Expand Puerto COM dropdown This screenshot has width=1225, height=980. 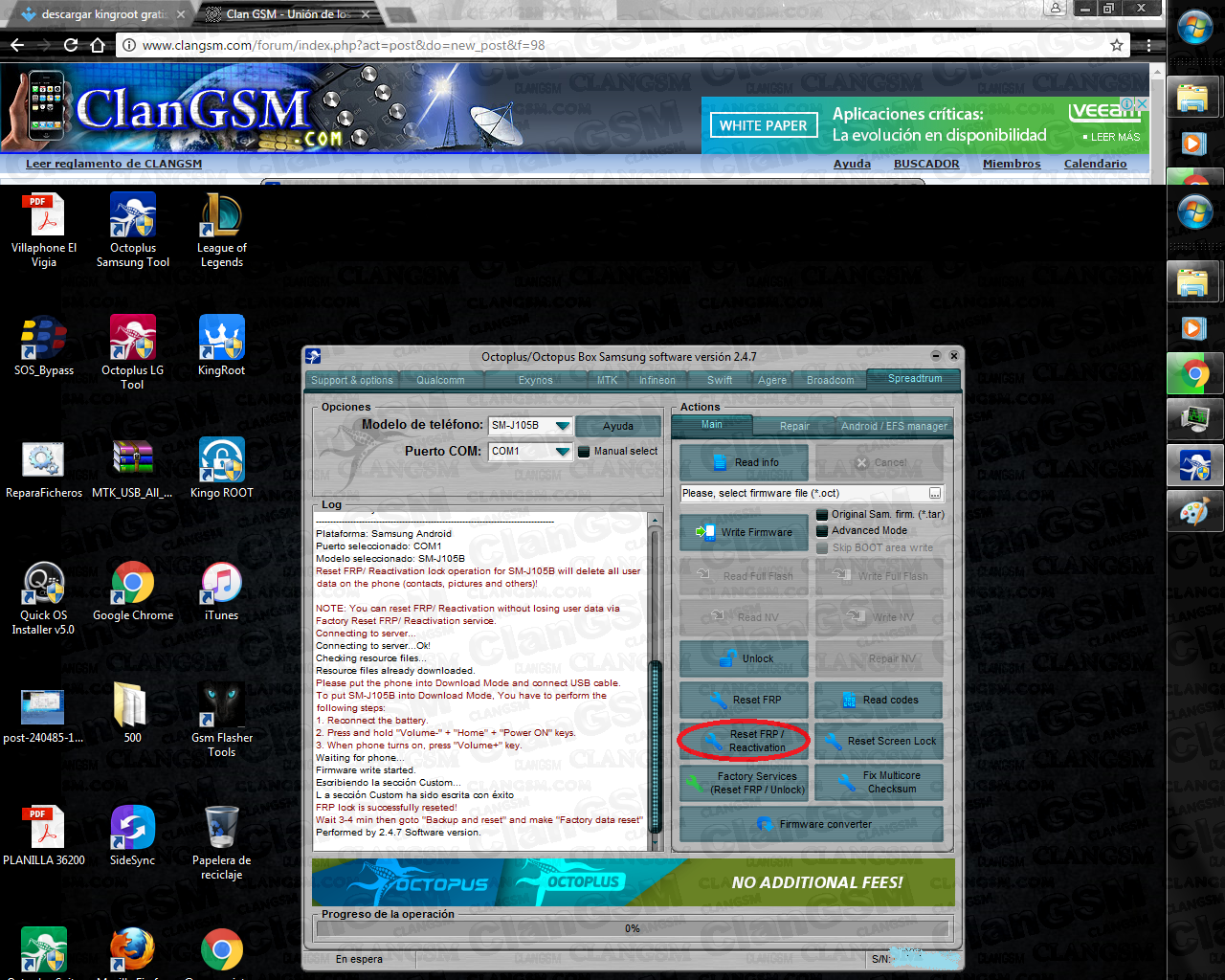click(563, 452)
